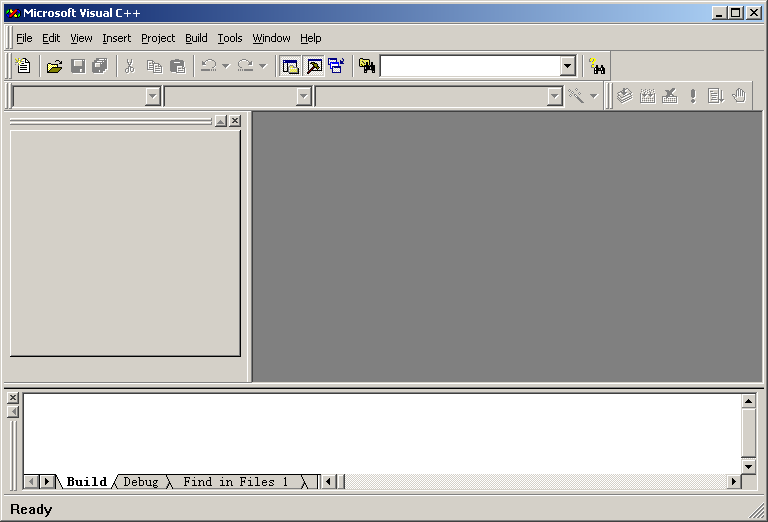Click output horizontal scrollbar right arrow
The width and height of the screenshot is (768, 522).
(x=734, y=482)
